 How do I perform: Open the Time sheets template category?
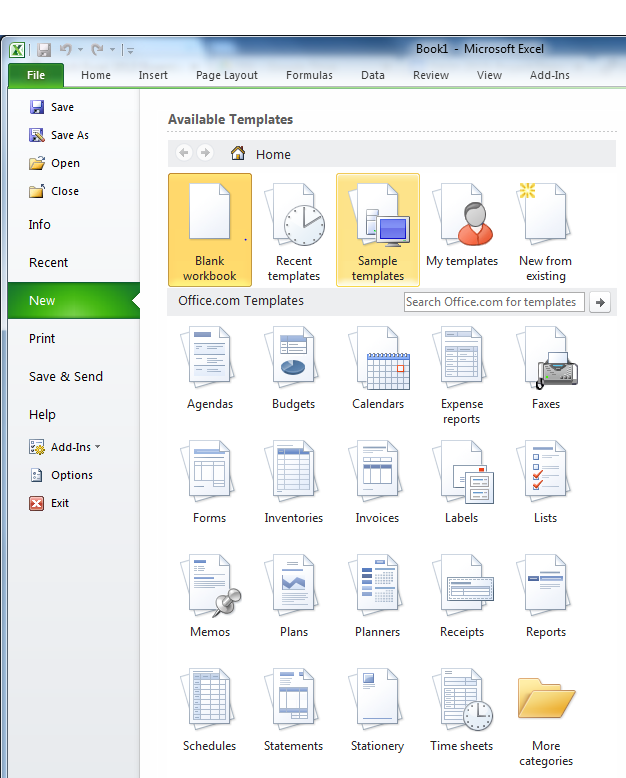click(462, 711)
